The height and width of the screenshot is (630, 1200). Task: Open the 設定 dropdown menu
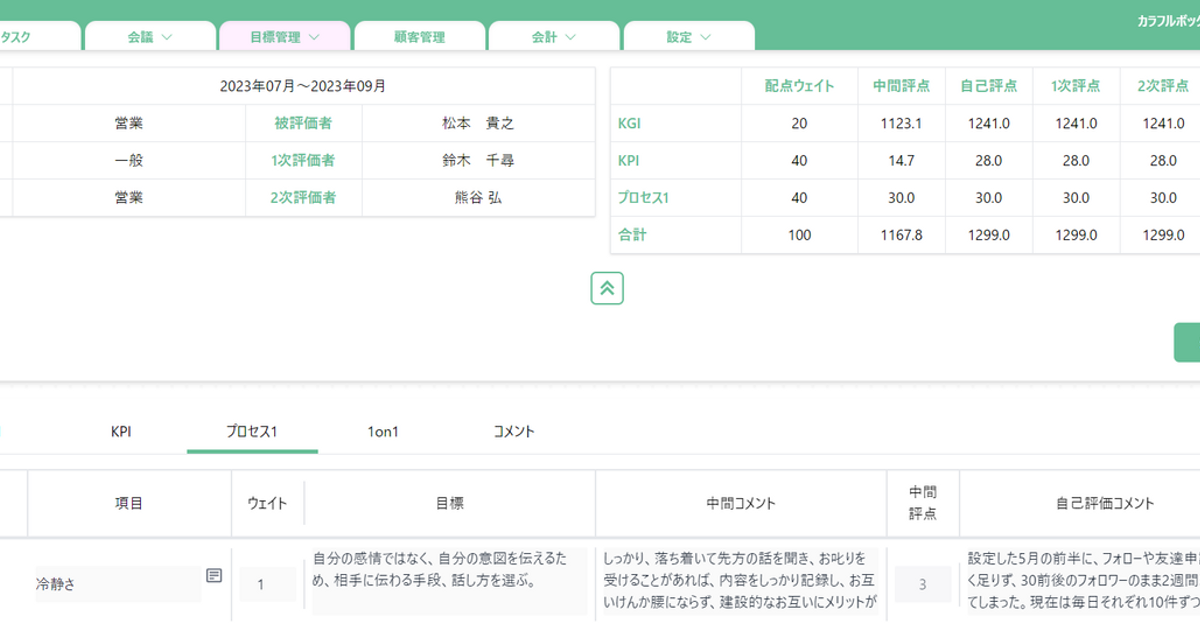[689, 37]
